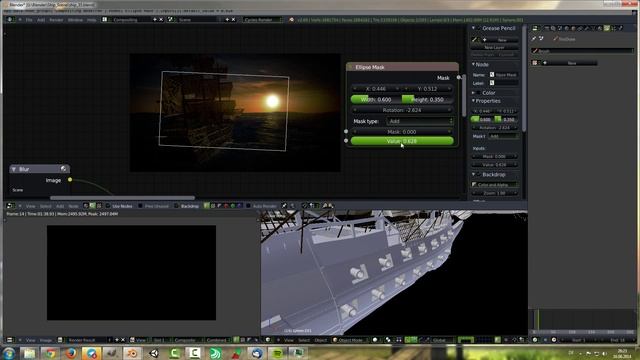The image size is (640, 360).
Task: Open Firefox from the taskbar
Action: pos(71,353)
